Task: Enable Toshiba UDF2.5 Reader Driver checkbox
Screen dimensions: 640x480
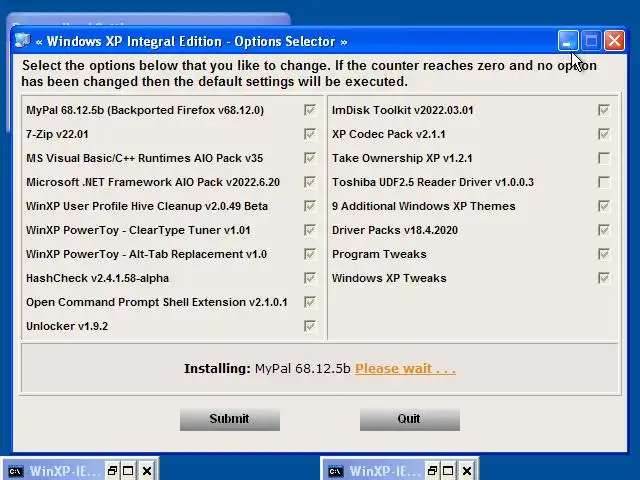Action: (x=604, y=182)
